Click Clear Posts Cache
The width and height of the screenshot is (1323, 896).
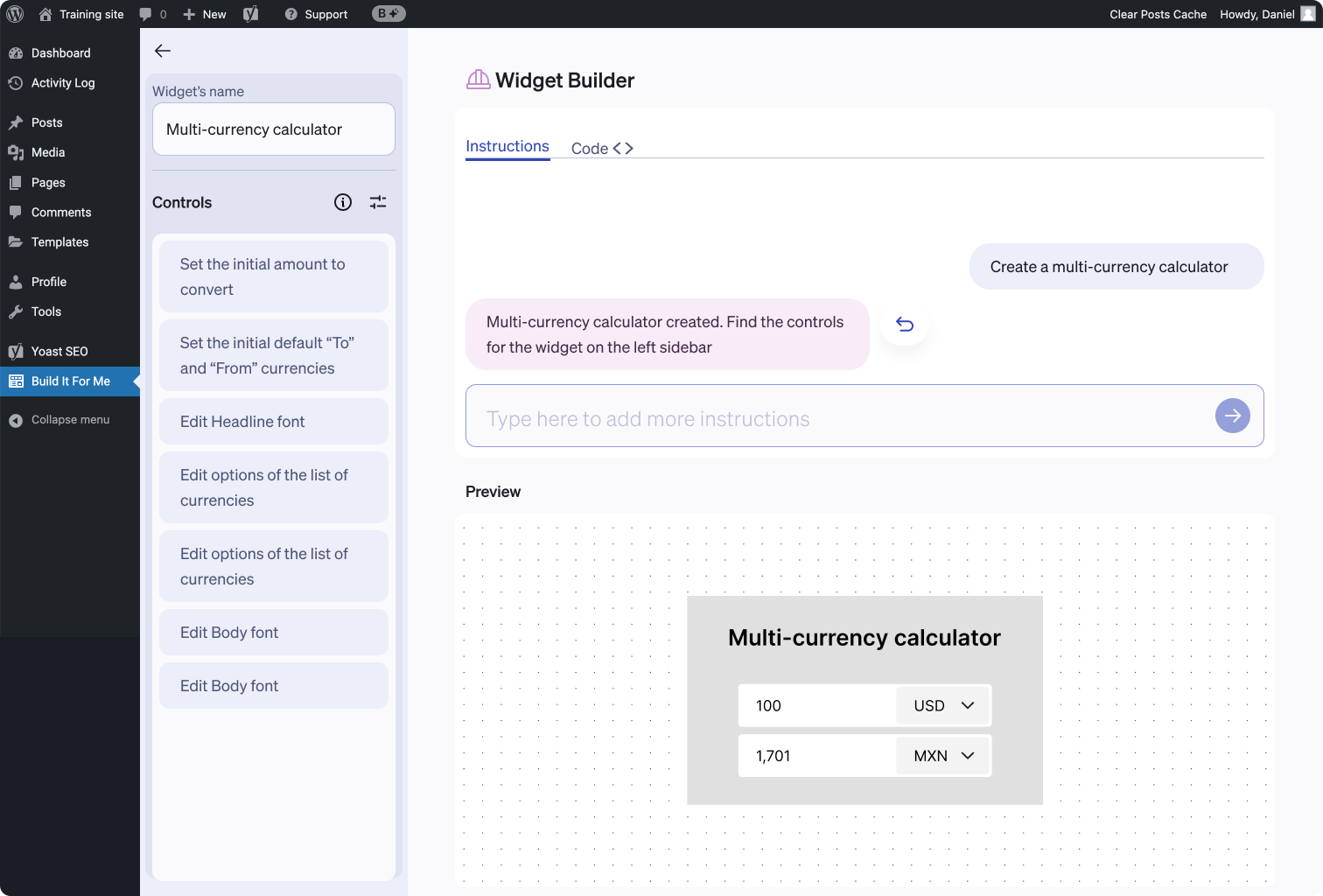(1158, 14)
